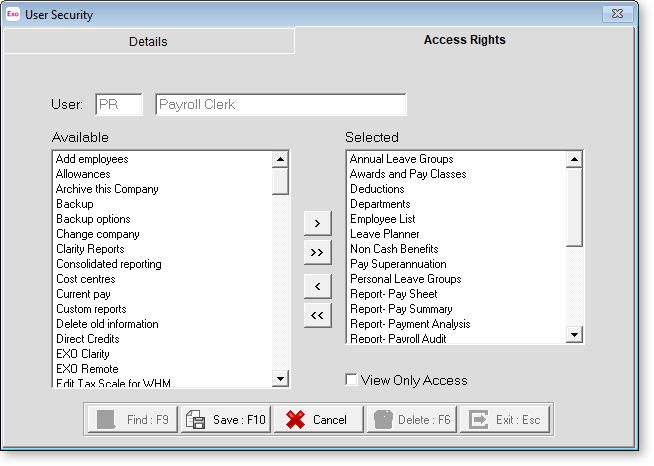Click the Save : F10 button

pyautogui.click(x=226, y=420)
